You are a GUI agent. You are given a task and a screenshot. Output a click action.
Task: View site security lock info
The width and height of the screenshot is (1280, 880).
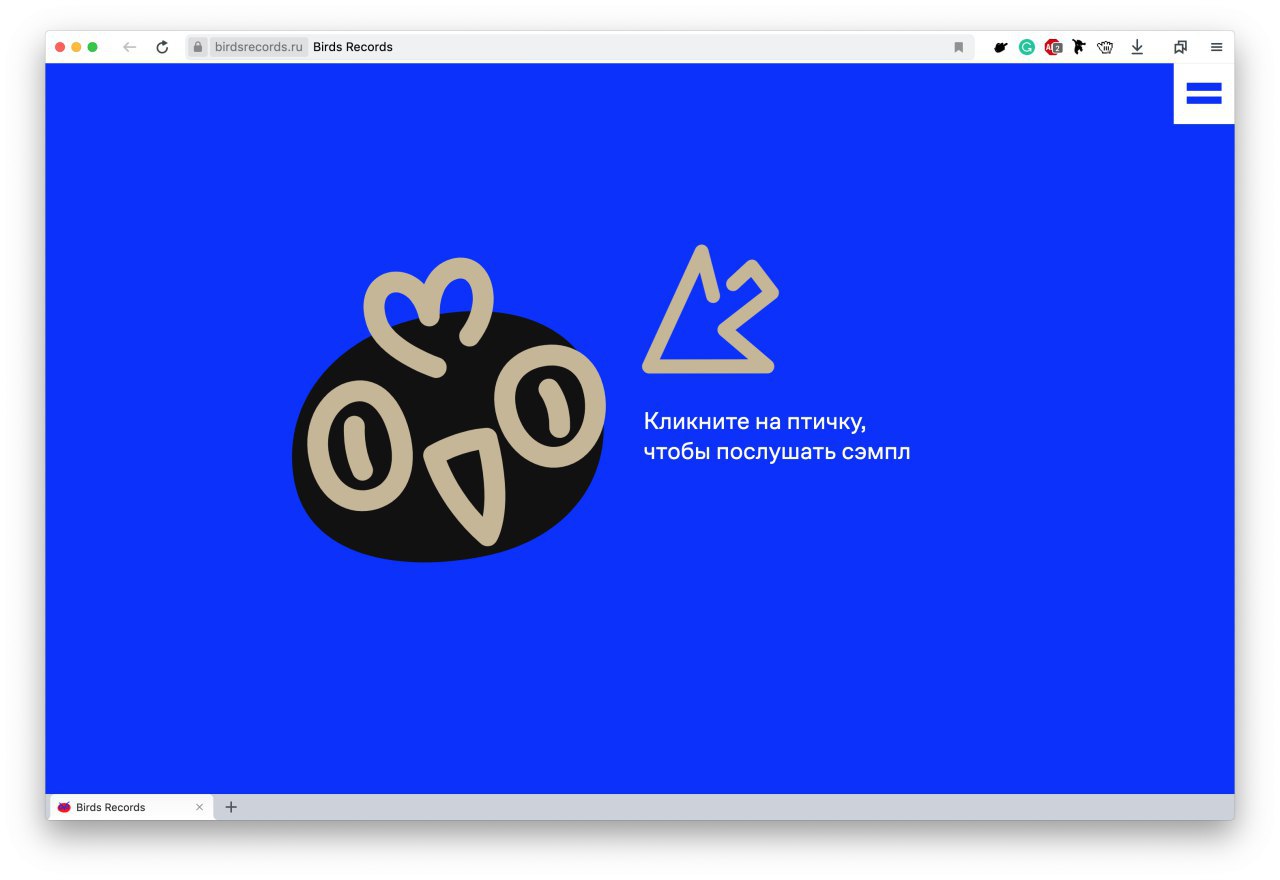coord(198,47)
